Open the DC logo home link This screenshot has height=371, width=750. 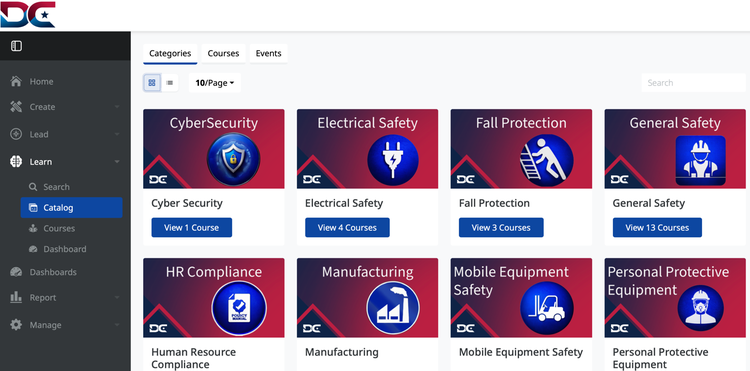coord(28,14)
